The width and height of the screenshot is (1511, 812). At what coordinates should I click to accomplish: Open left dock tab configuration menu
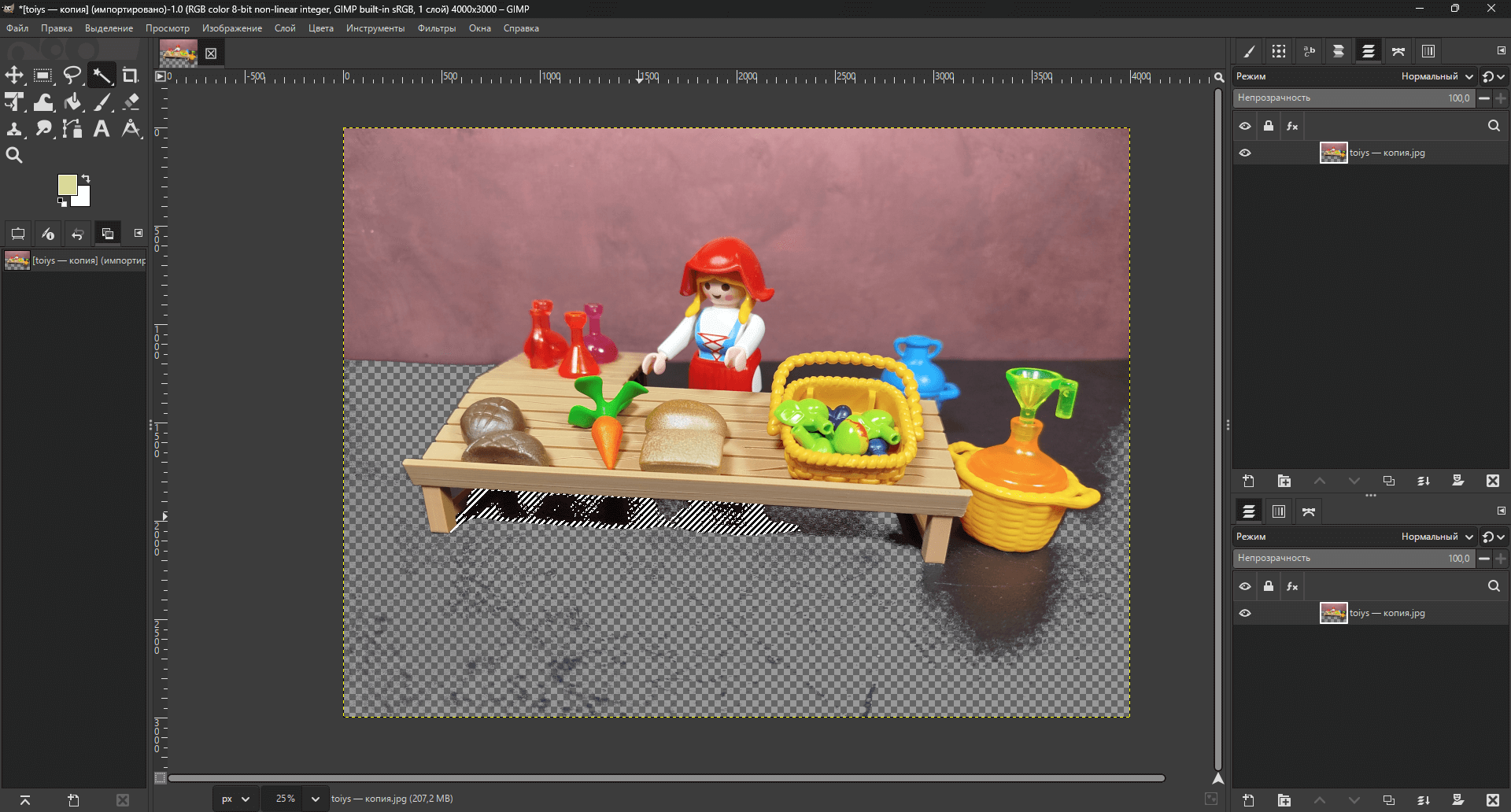point(139,233)
